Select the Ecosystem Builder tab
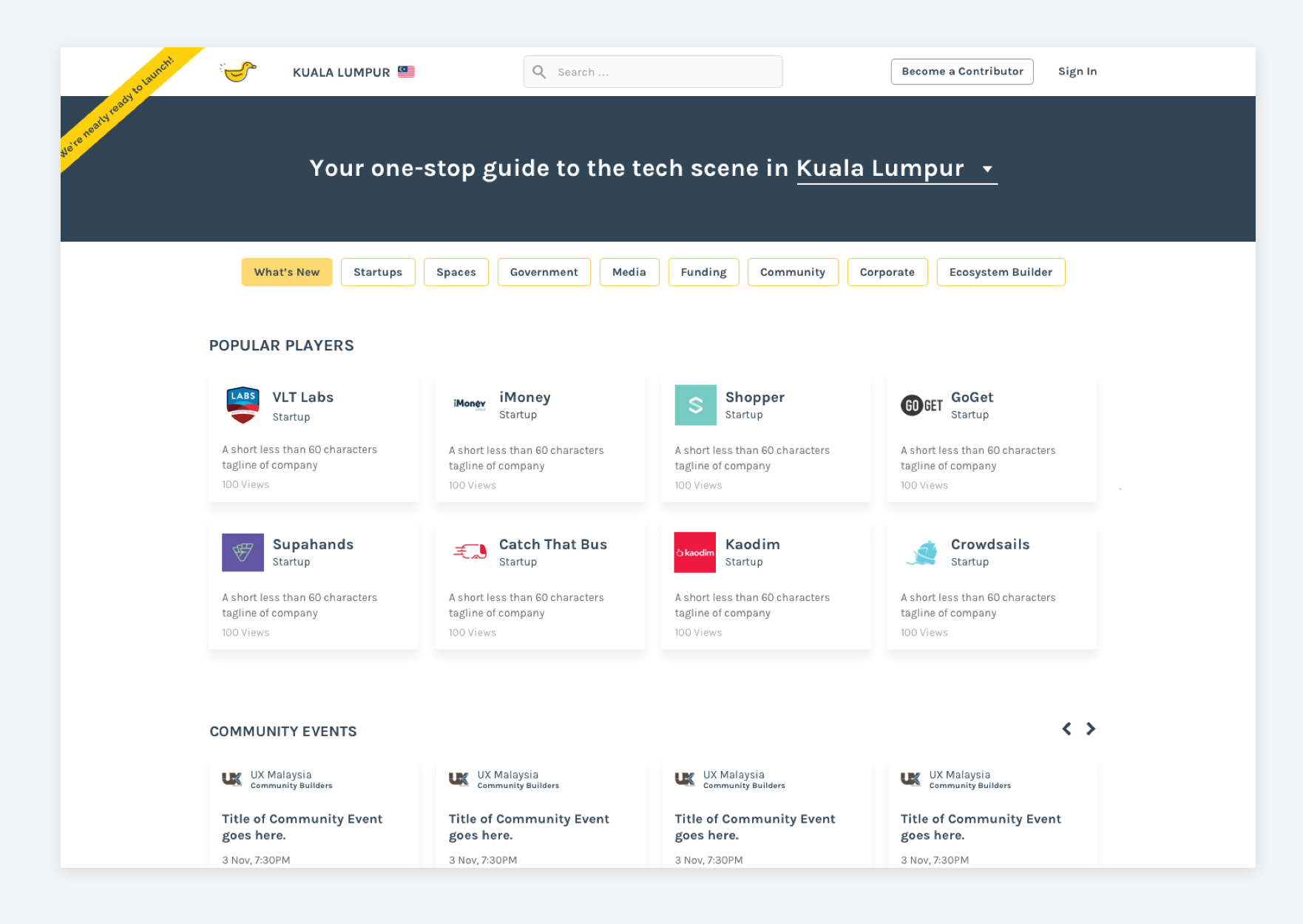1303x924 pixels. [x=1001, y=272]
